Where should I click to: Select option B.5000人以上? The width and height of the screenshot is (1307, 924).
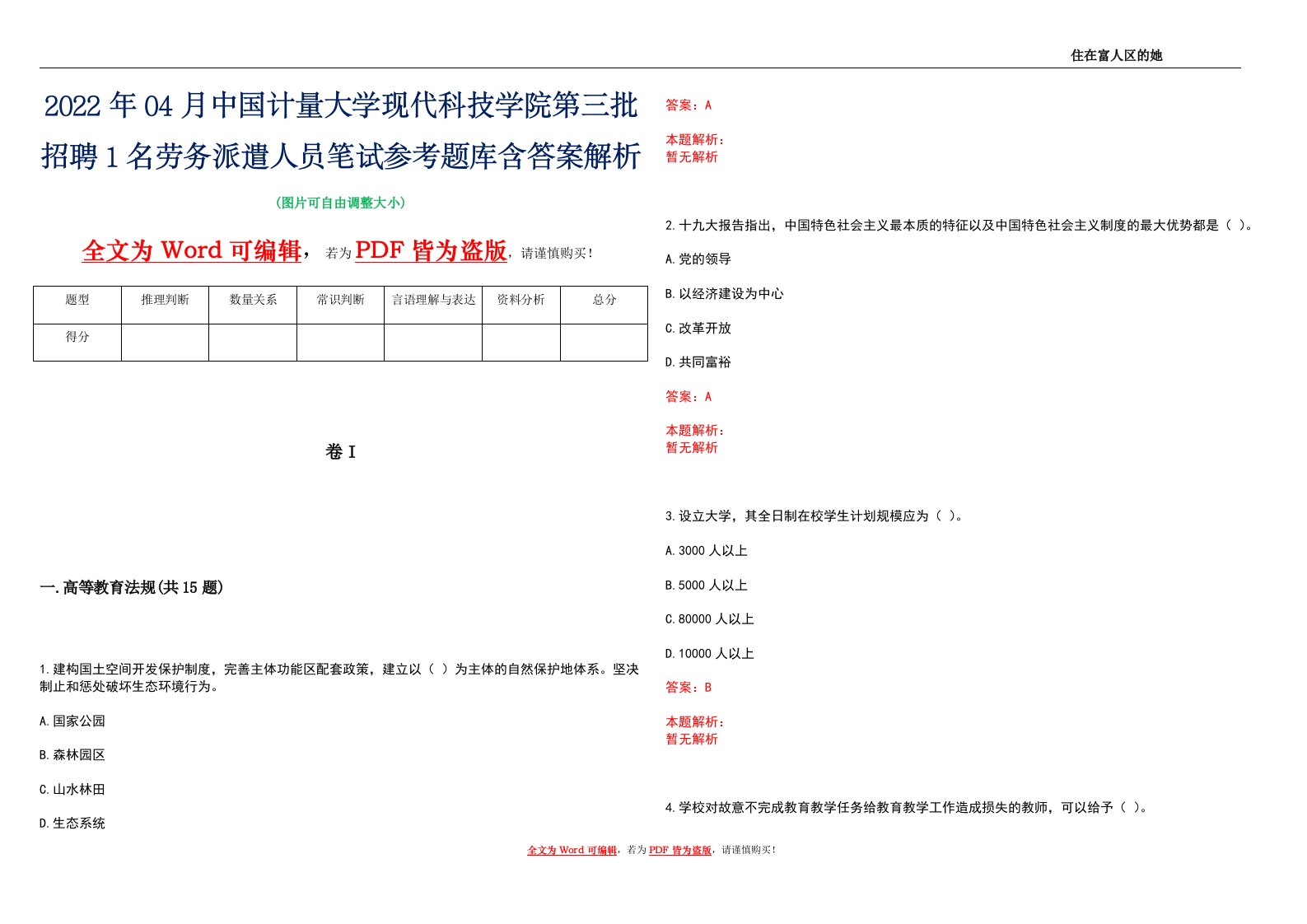pyautogui.click(x=707, y=585)
